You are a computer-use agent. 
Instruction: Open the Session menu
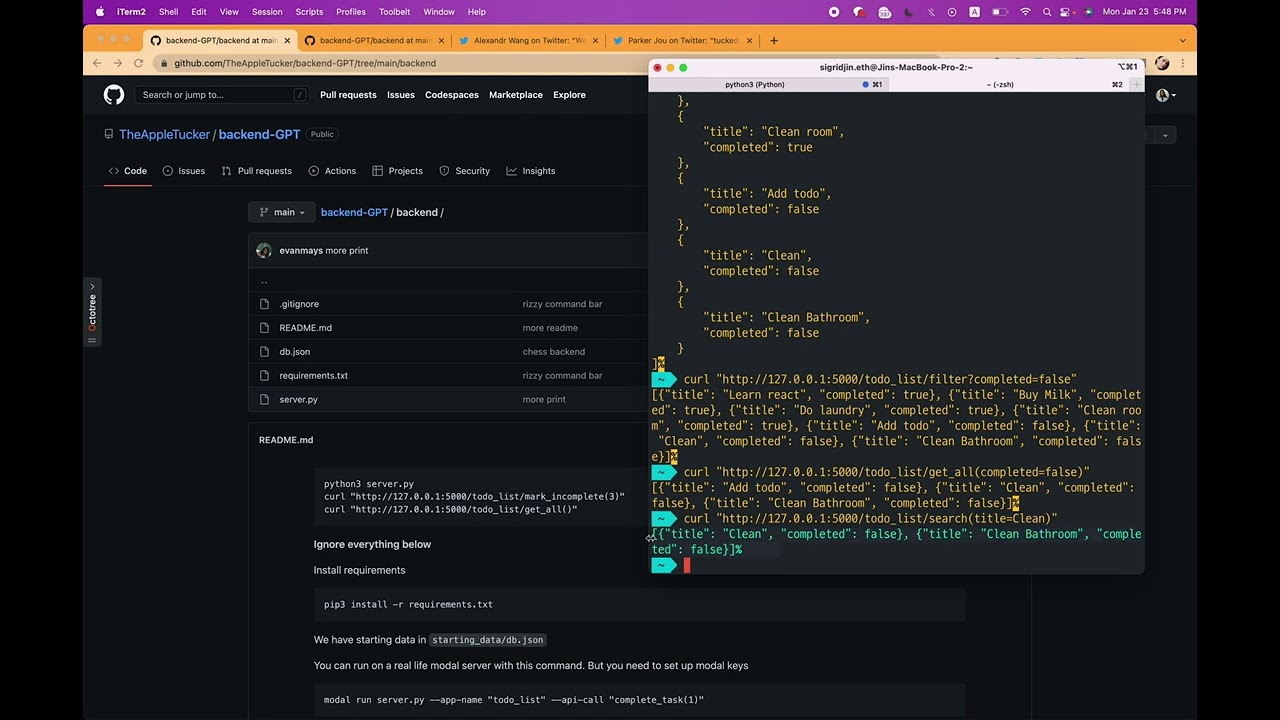click(267, 12)
